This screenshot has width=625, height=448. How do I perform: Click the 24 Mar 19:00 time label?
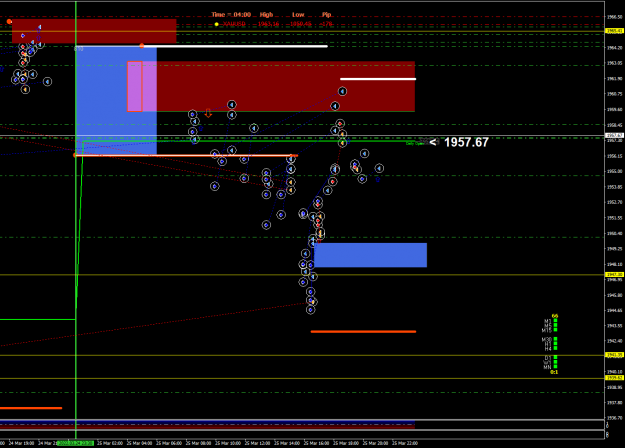pos(21,443)
